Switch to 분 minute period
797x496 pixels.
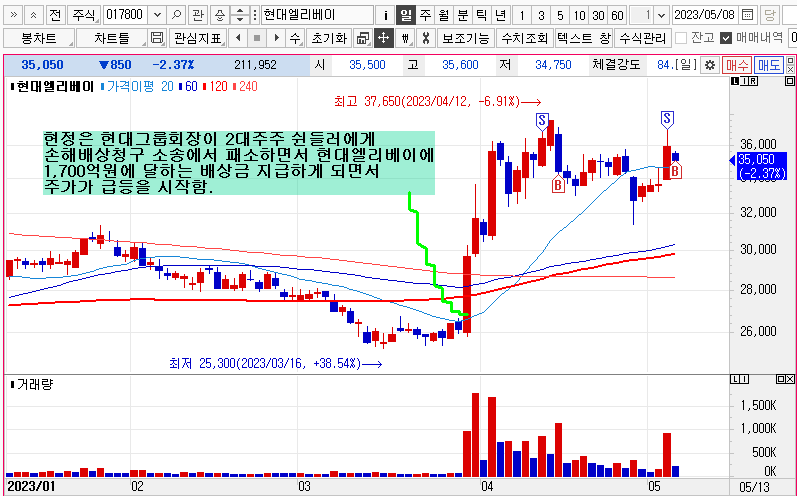coord(463,15)
